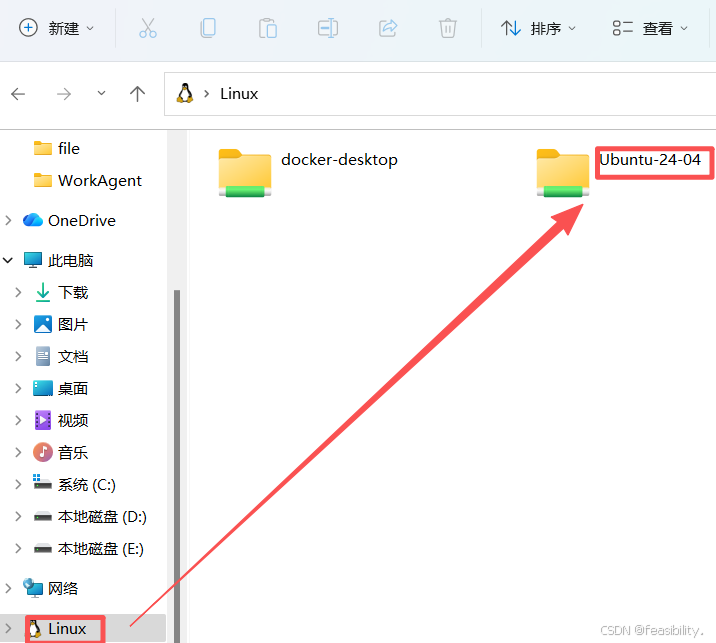Viewport: 716px width, 643px height.
Task: Select the WorkAgent folder in sidebar
Action: point(88,181)
